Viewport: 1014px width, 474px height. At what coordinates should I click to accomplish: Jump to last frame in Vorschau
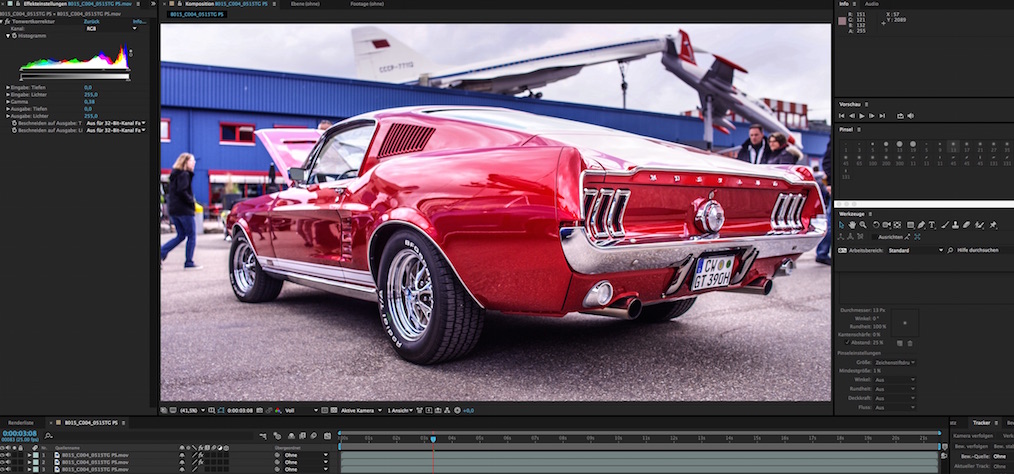coord(881,116)
